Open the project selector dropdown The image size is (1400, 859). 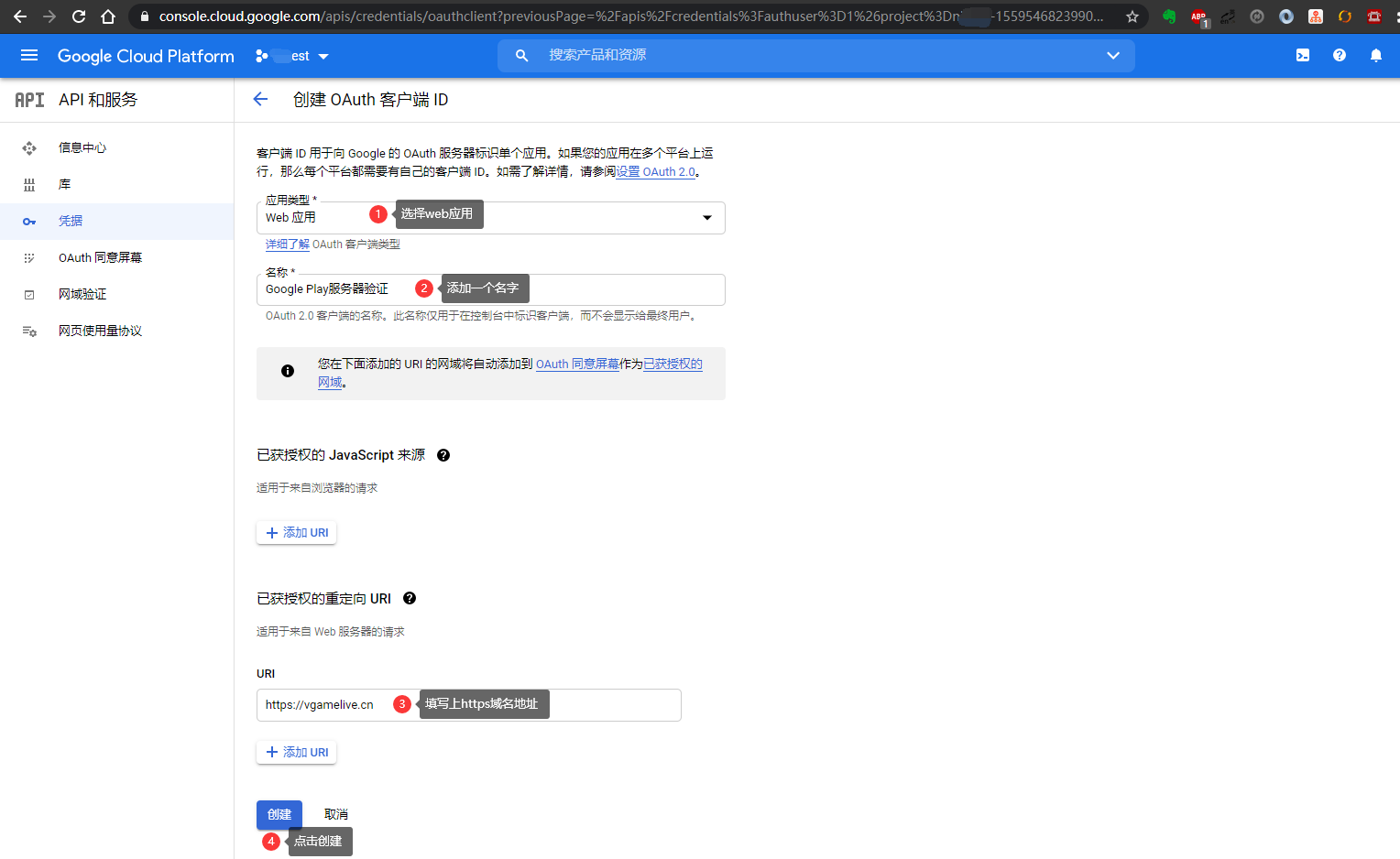coord(292,56)
